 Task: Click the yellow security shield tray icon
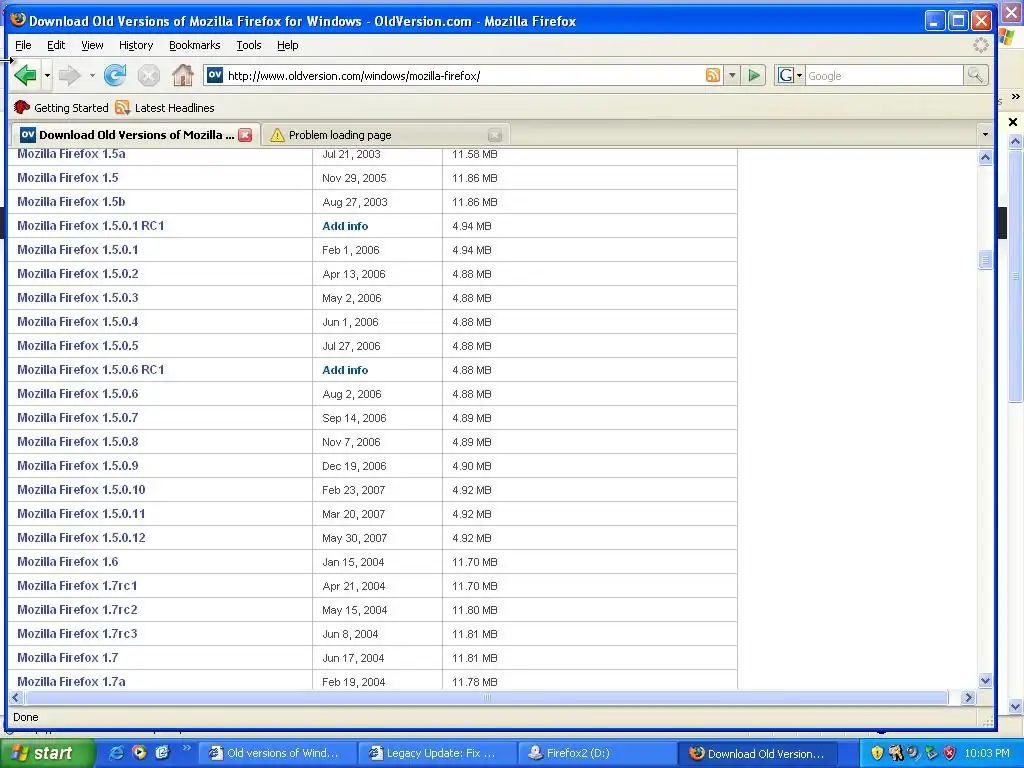877,753
